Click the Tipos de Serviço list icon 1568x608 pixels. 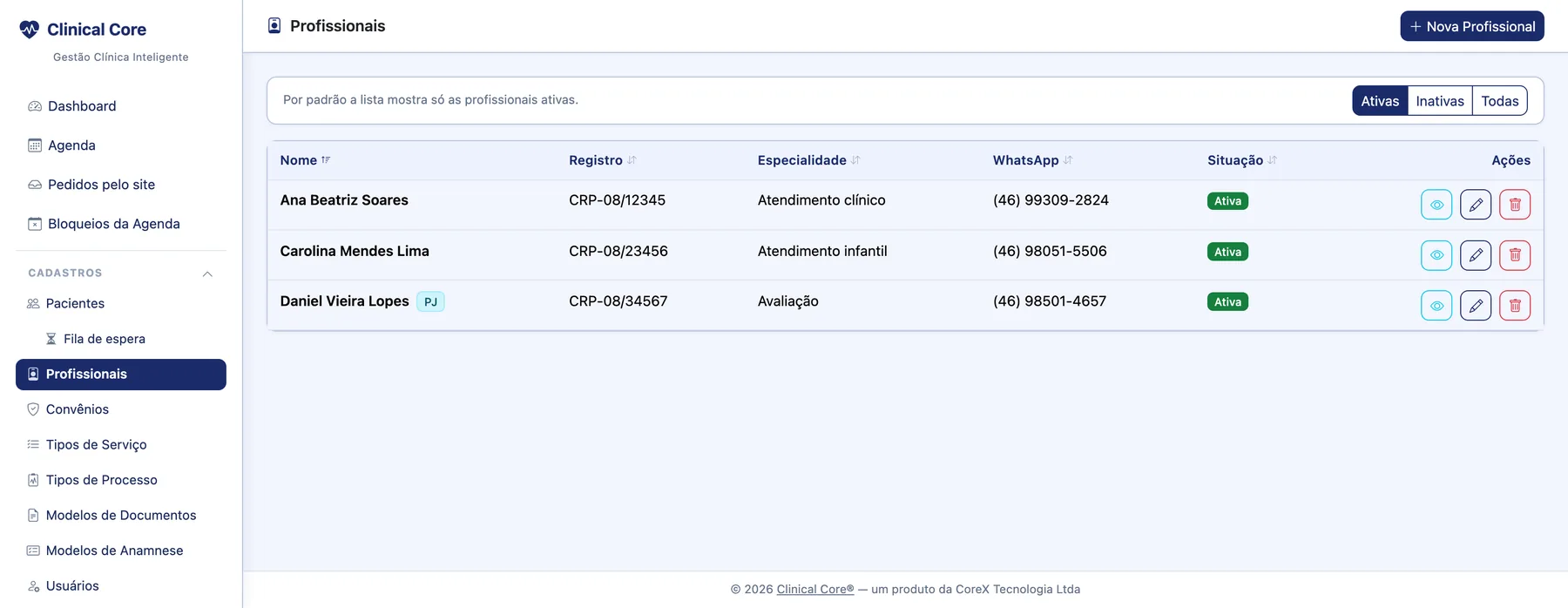(33, 444)
